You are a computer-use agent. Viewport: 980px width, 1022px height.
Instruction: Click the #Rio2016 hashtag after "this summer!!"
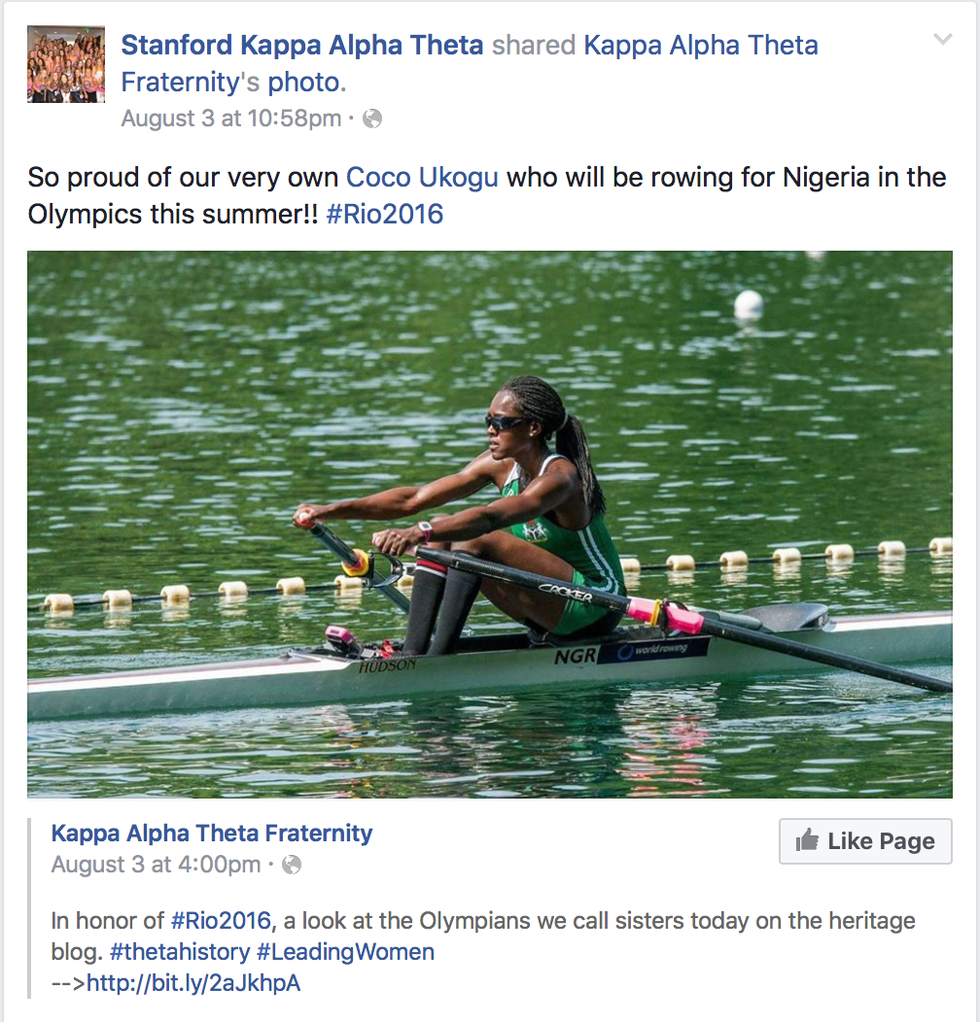[385, 214]
